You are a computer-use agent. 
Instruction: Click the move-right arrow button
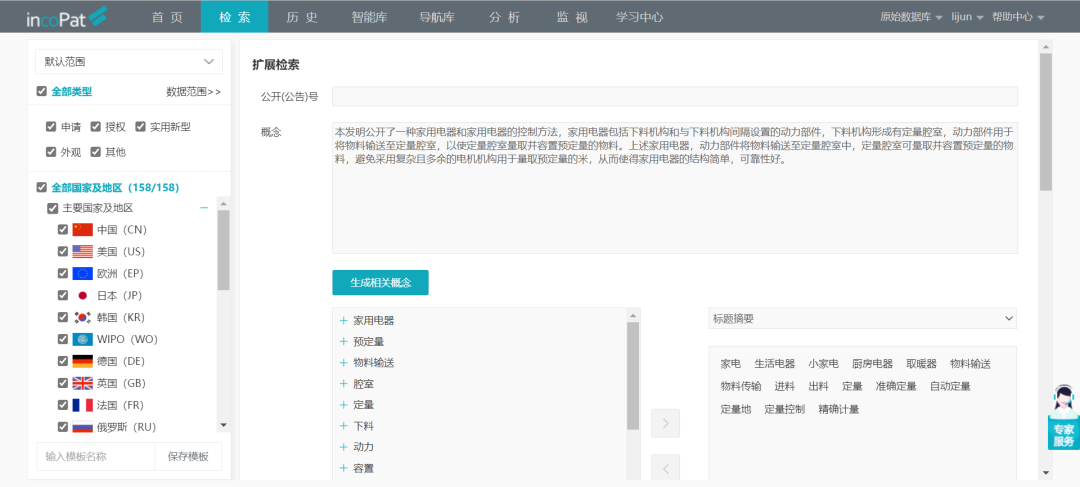click(665, 423)
